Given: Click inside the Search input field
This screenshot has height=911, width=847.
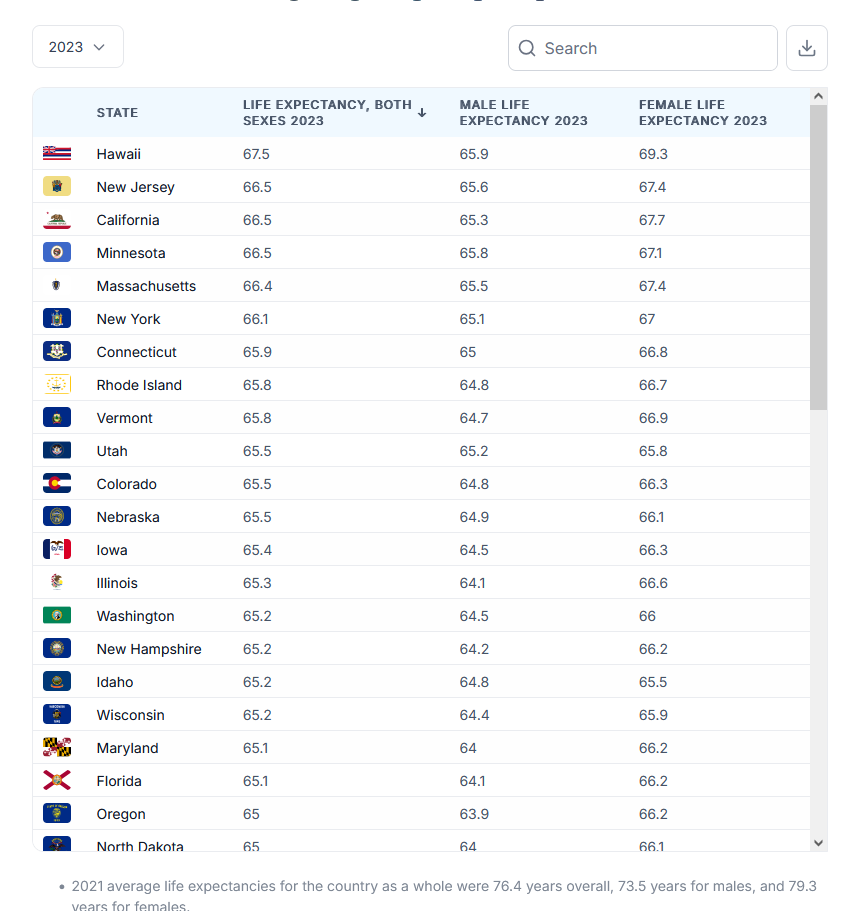Looking at the screenshot, I should click(x=655, y=48).
